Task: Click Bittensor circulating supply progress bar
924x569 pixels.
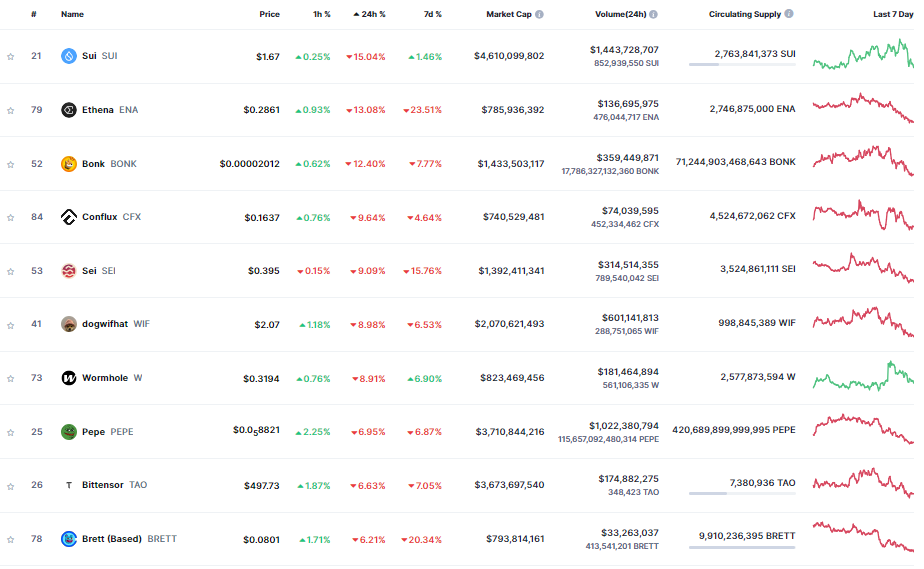Action: click(742, 494)
